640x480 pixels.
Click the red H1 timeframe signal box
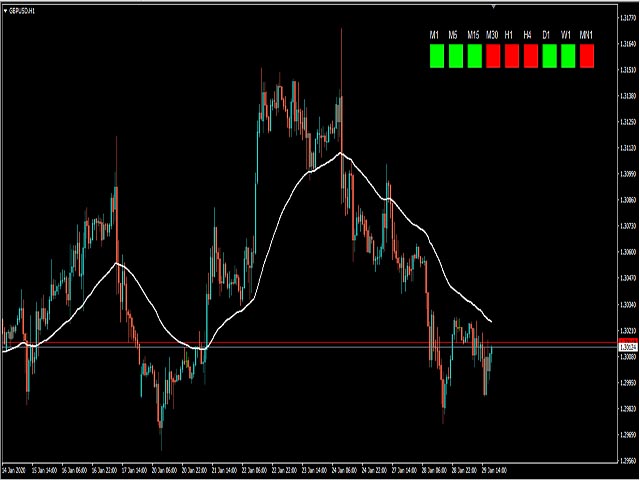(512, 56)
